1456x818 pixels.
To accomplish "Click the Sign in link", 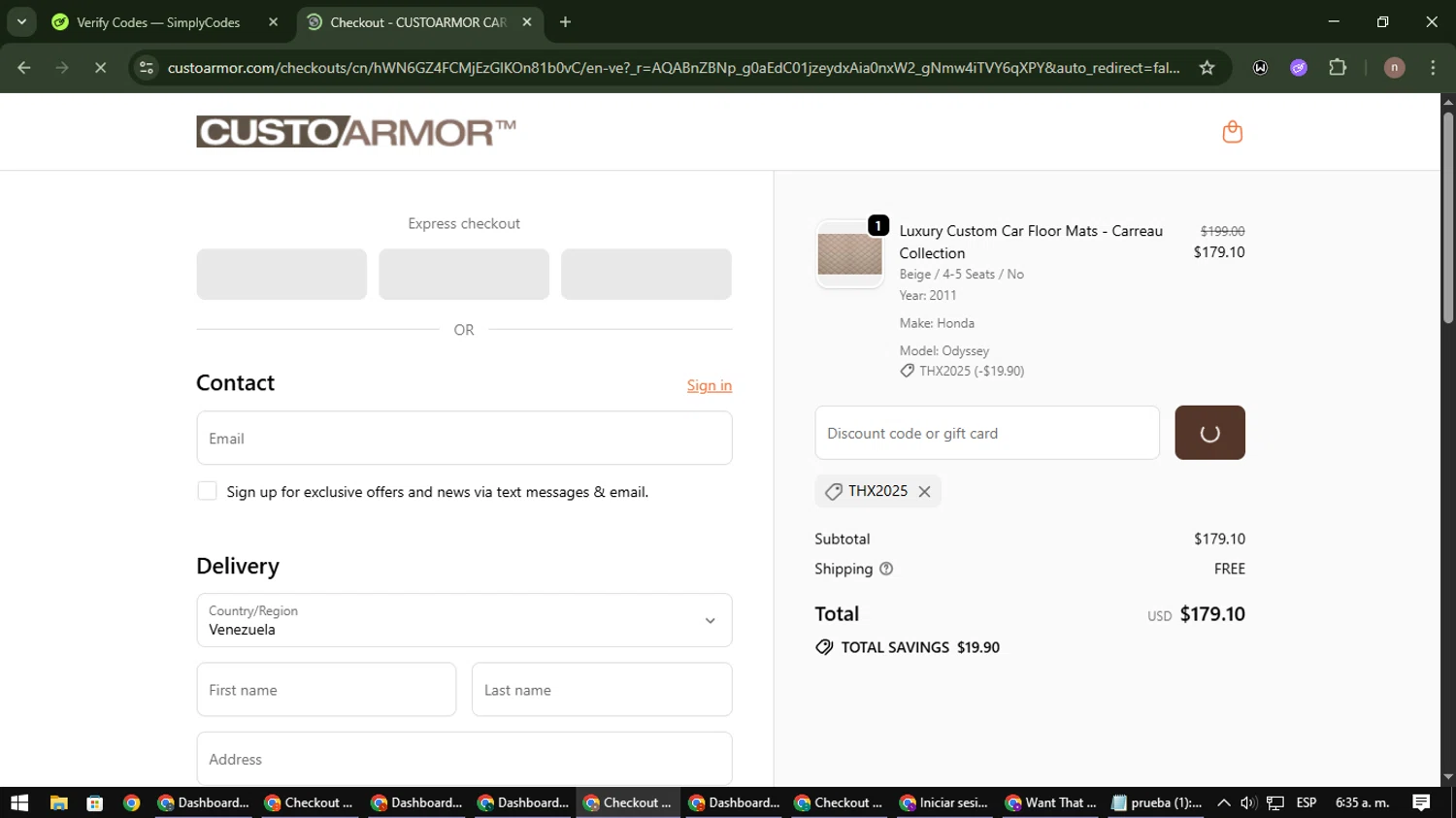I will [x=710, y=385].
